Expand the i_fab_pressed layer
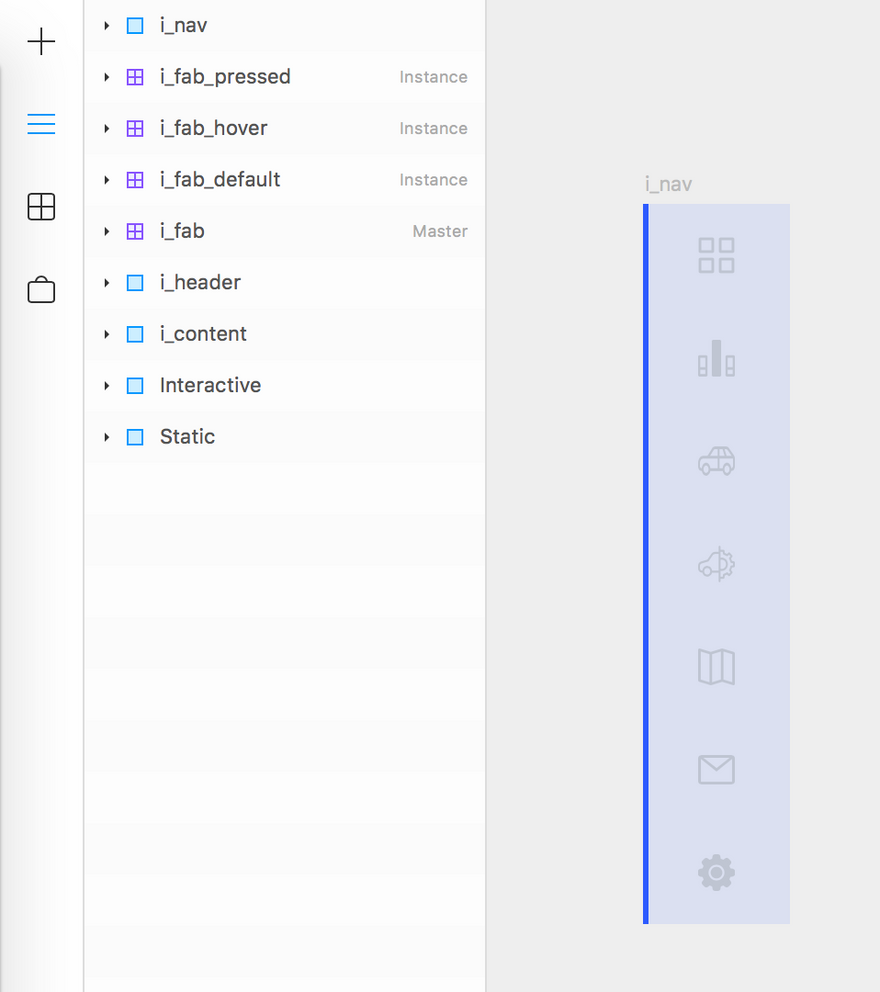Screen dimensions: 880x992 tap(106, 77)
